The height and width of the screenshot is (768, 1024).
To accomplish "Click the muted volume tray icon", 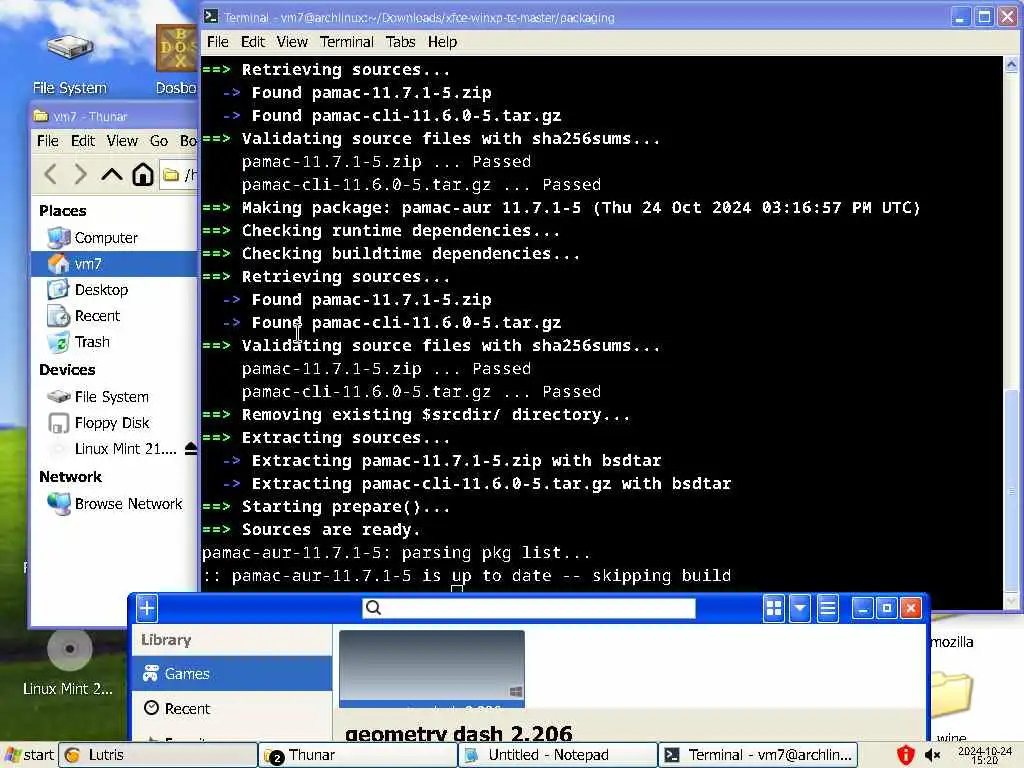I will click(x=933, y=756).
